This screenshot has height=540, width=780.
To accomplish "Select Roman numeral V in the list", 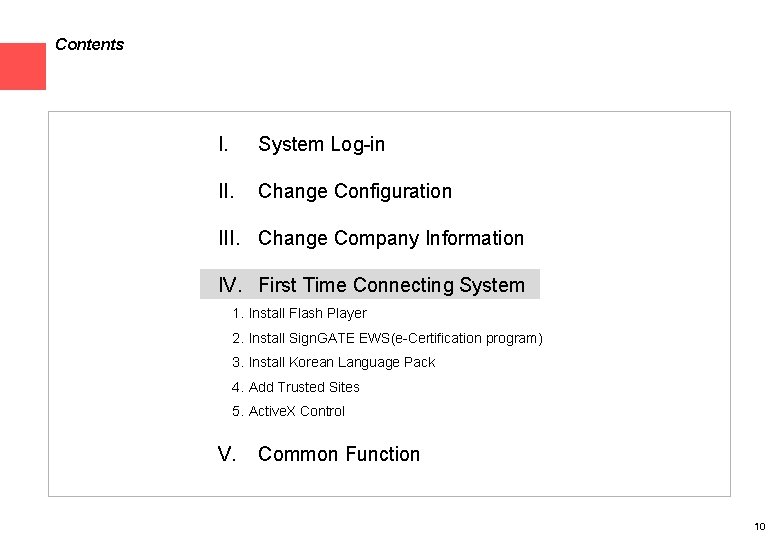I will pyautogui.click(x=227, y=454).
